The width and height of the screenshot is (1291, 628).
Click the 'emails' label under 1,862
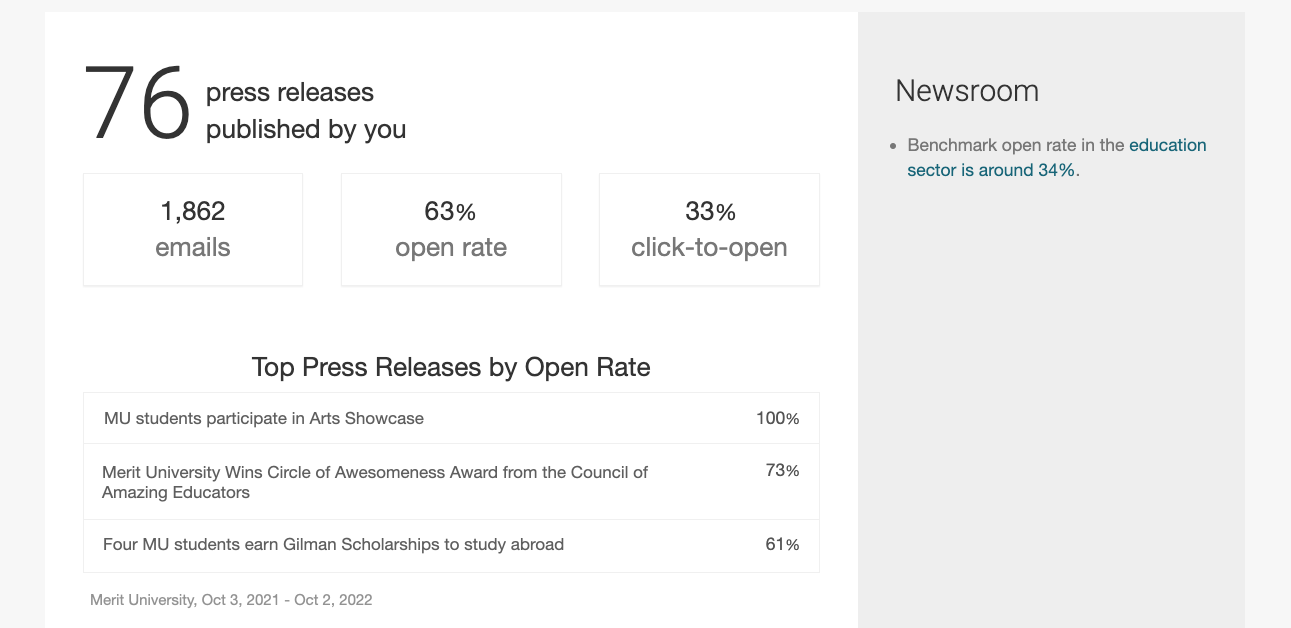193,248
